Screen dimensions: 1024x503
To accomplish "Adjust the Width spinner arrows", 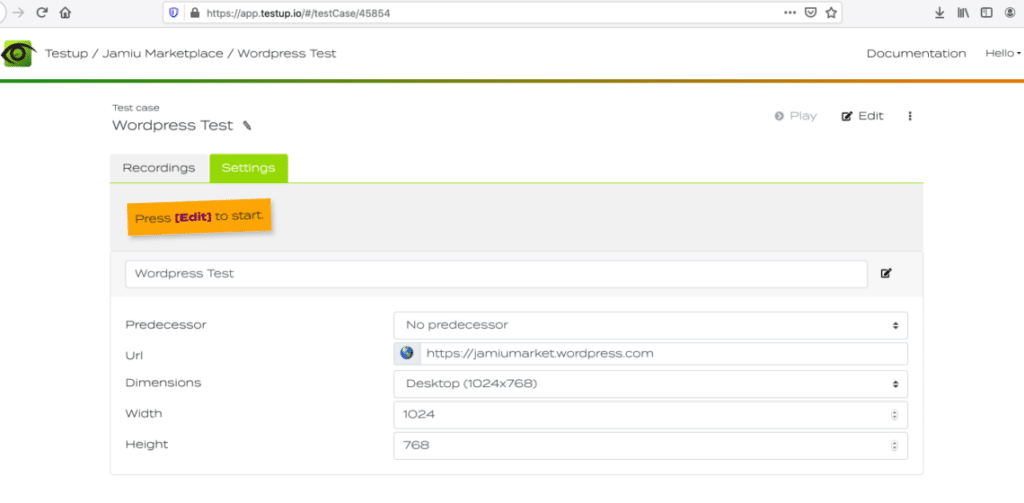I will point(895,415).
